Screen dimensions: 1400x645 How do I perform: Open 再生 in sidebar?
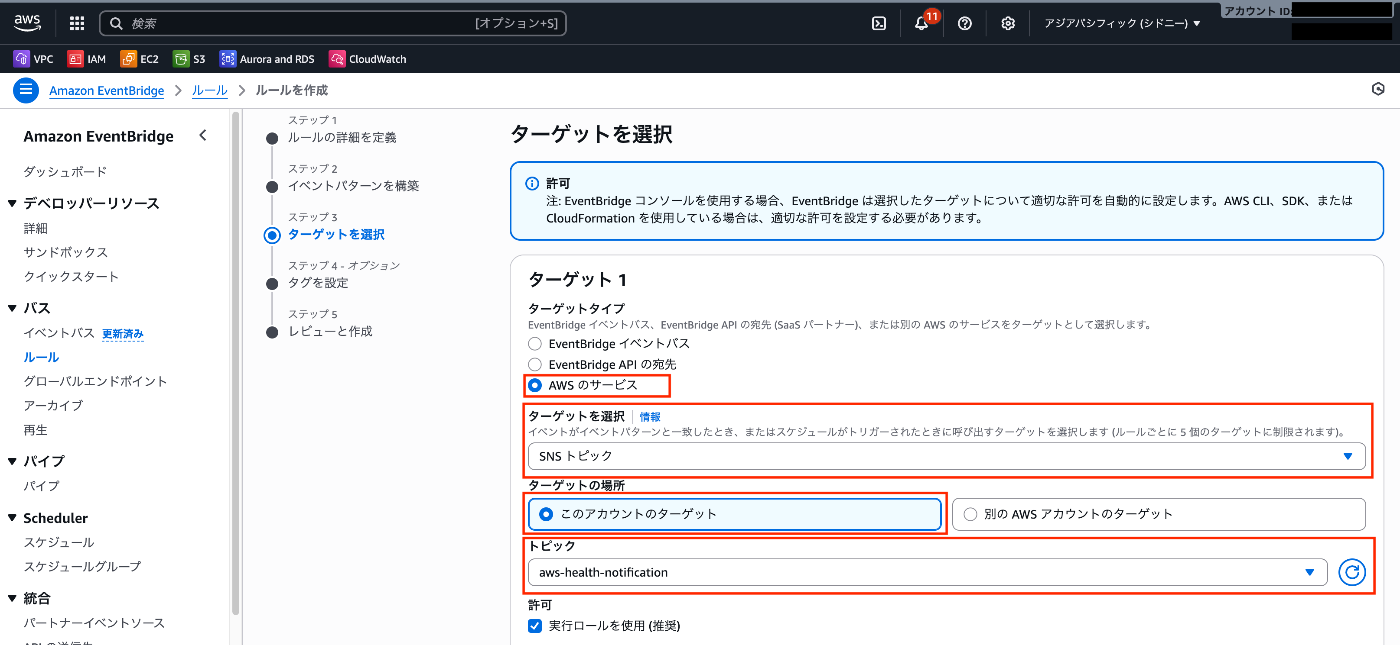coord(36,430)
